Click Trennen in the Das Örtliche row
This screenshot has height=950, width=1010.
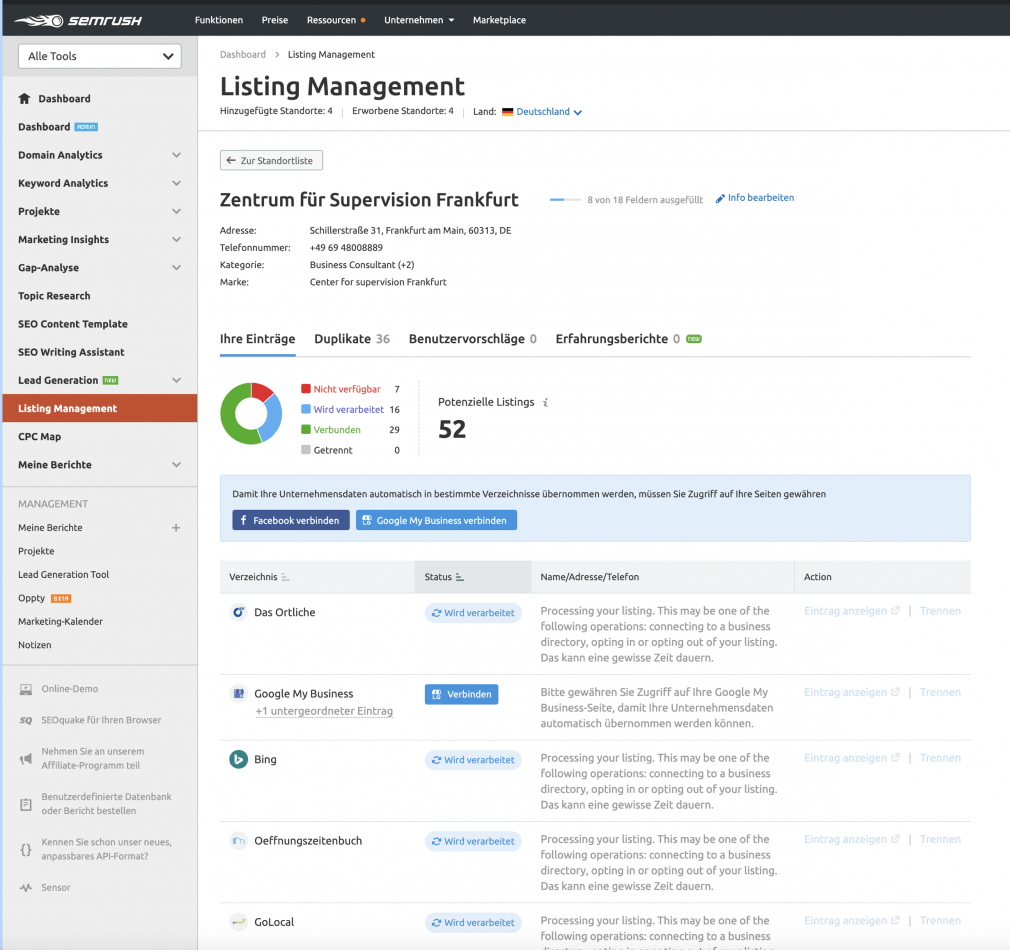tap(940, 611)
